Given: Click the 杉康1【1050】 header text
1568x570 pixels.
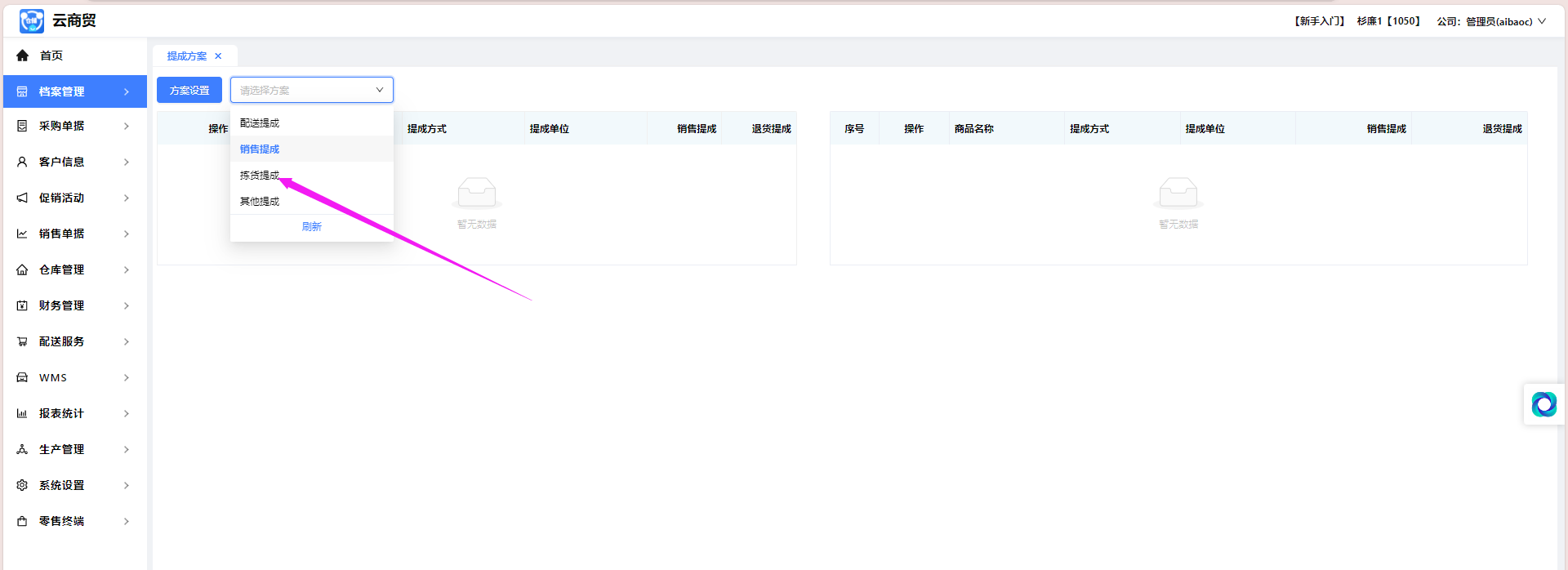Looking at the screenshot, I should 1388,21.
